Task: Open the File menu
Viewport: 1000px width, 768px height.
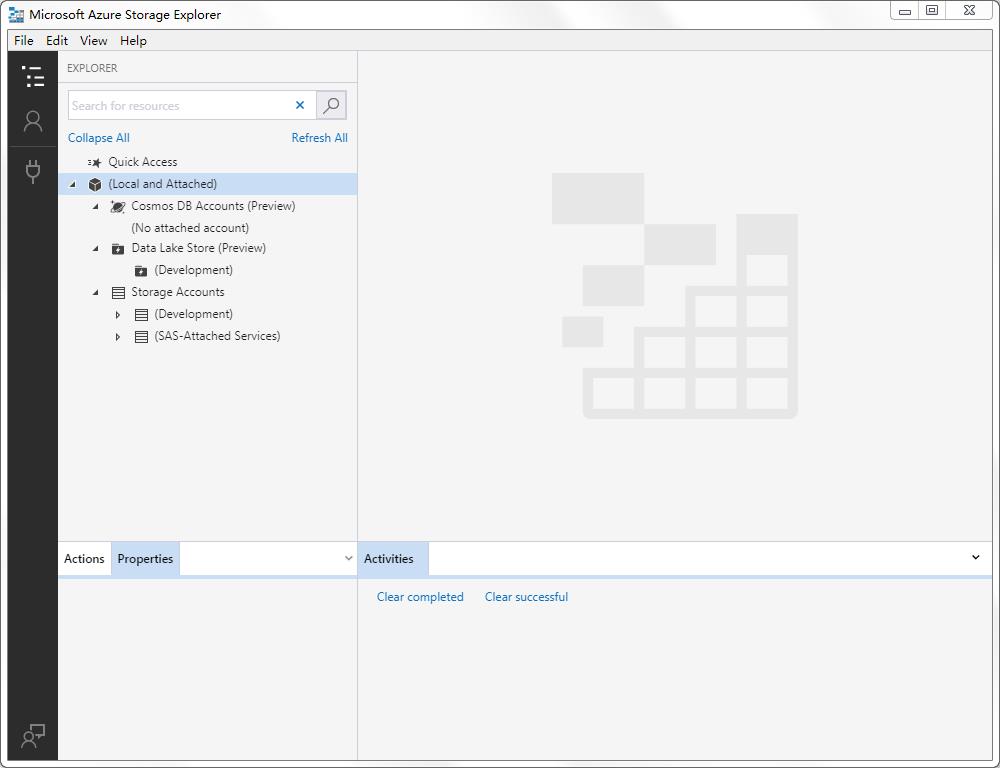Action: coord(23,41)
